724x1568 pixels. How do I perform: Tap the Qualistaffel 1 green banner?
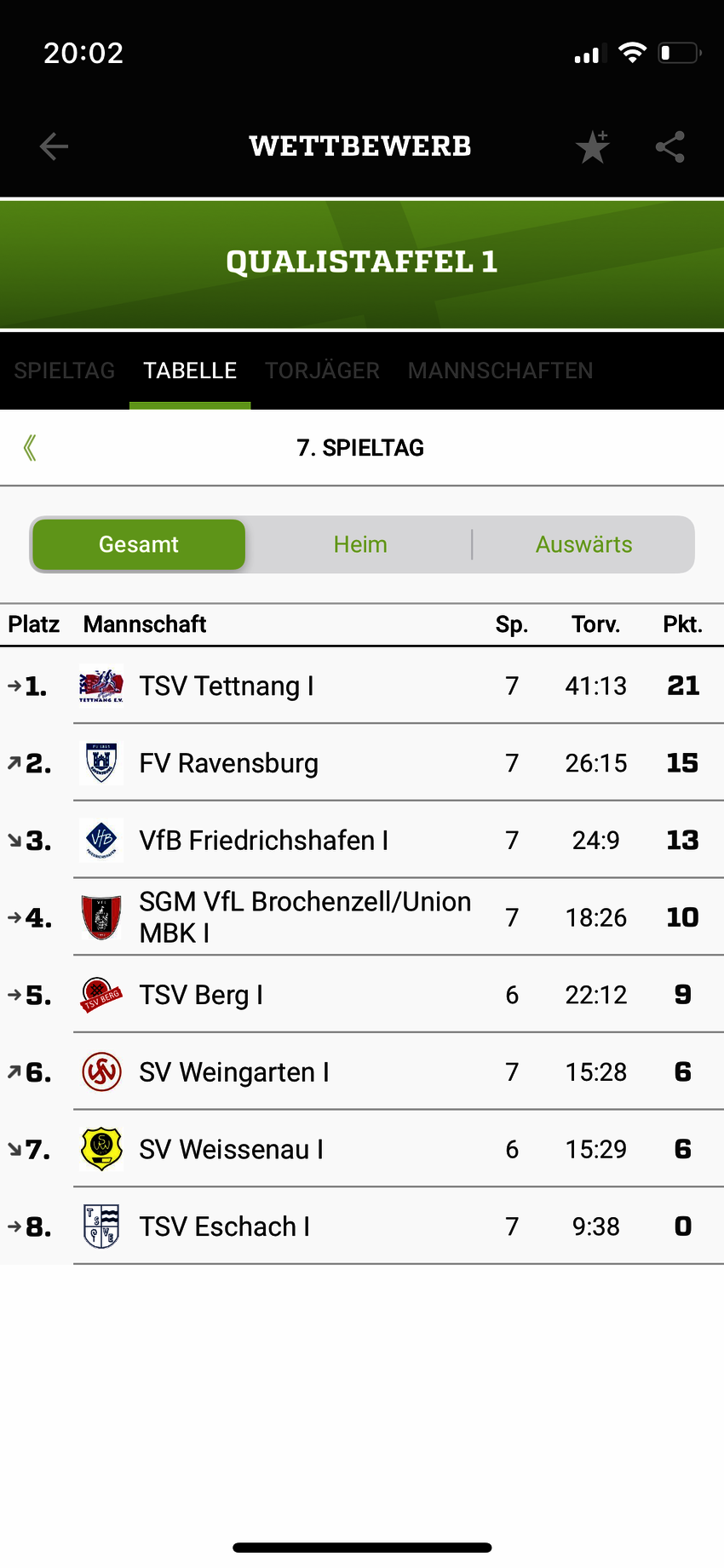[x=362, y=263]
